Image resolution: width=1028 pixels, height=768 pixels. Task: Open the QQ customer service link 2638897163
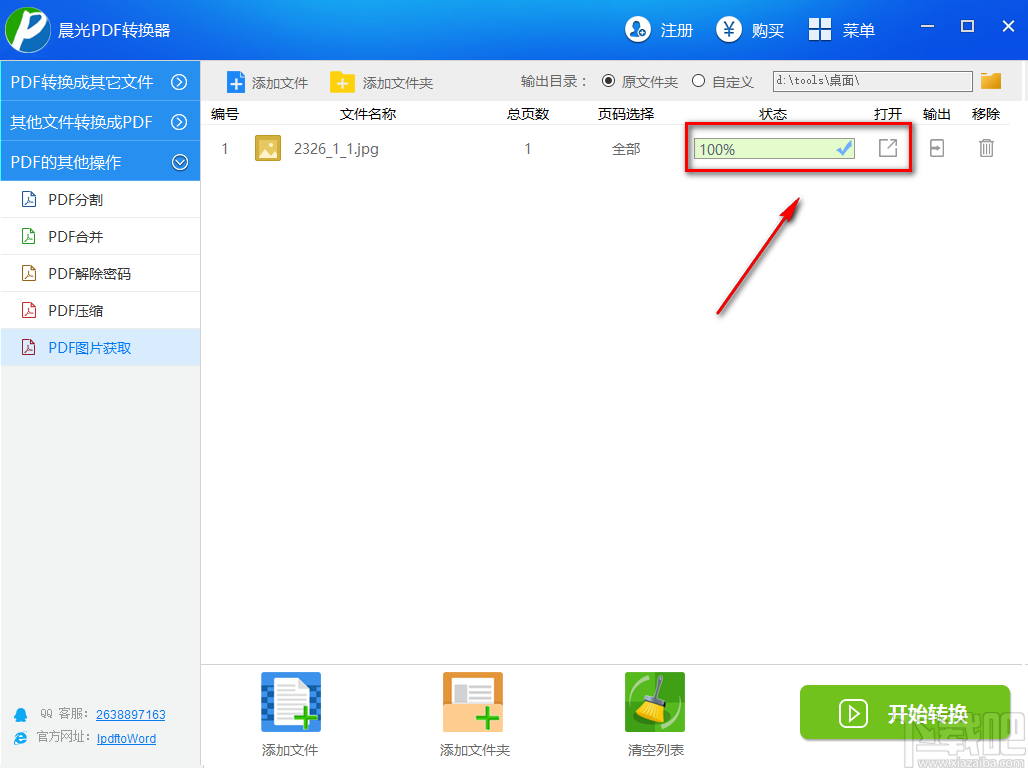(130, 714)
